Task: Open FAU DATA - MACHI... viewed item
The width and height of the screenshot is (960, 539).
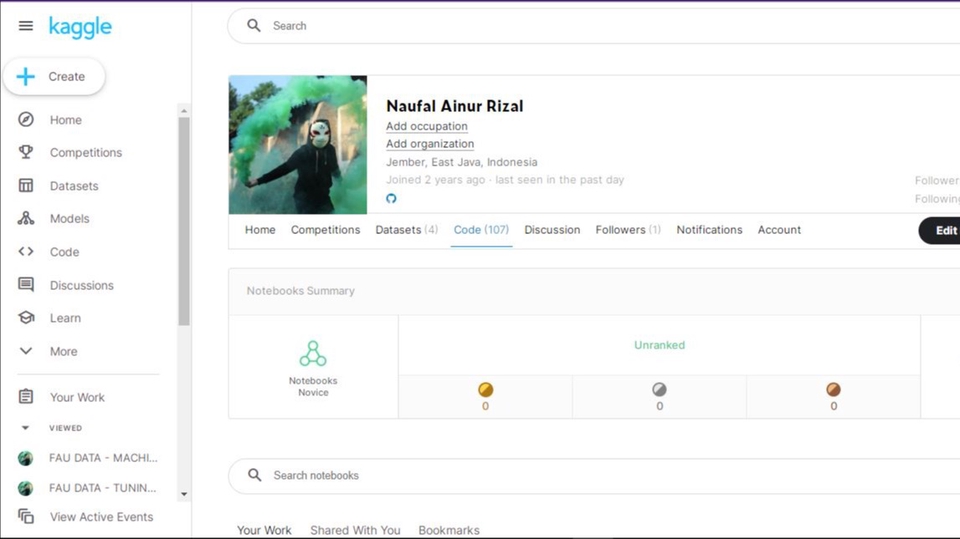Action: pyautogui.click(x=103, y=458)
